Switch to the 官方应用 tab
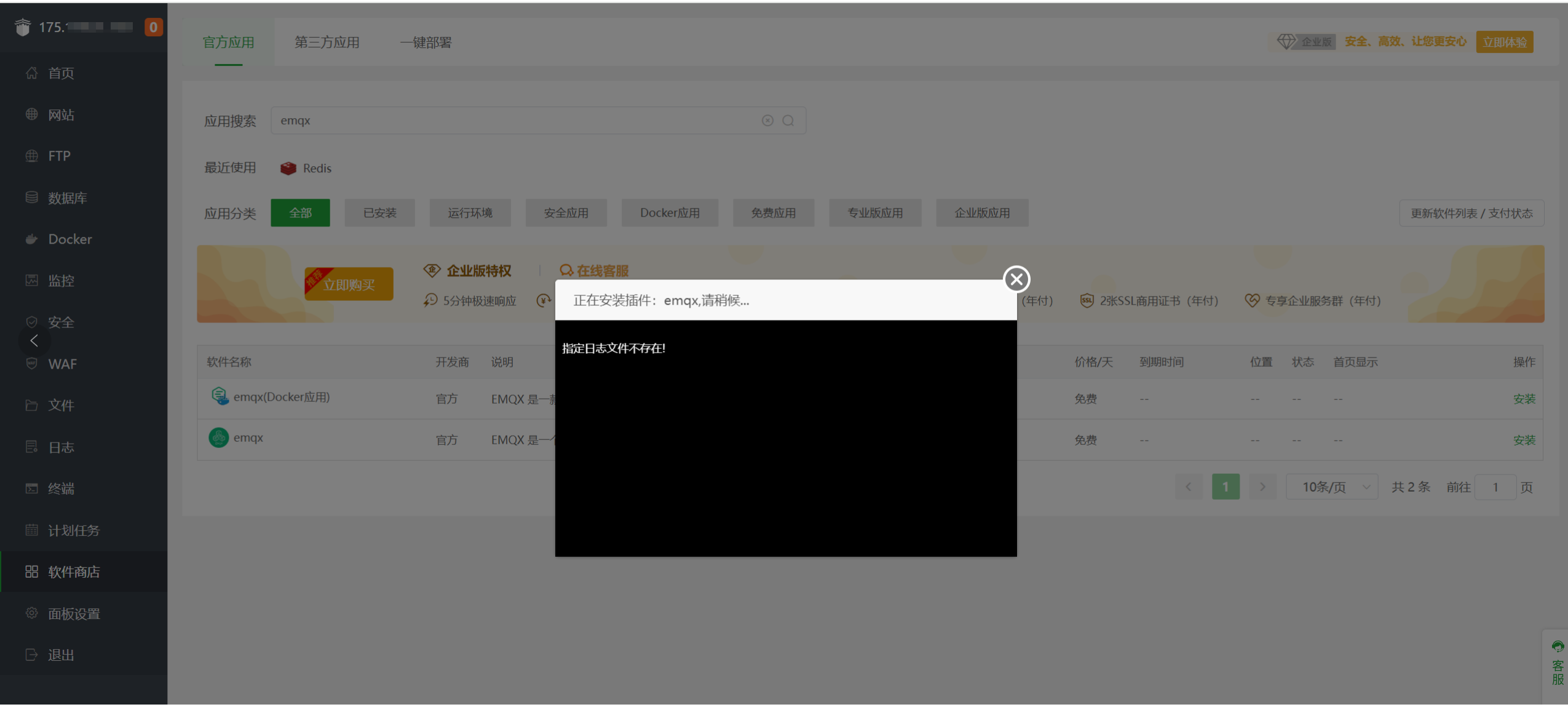 pyautogui.click(x=228, y=42)
